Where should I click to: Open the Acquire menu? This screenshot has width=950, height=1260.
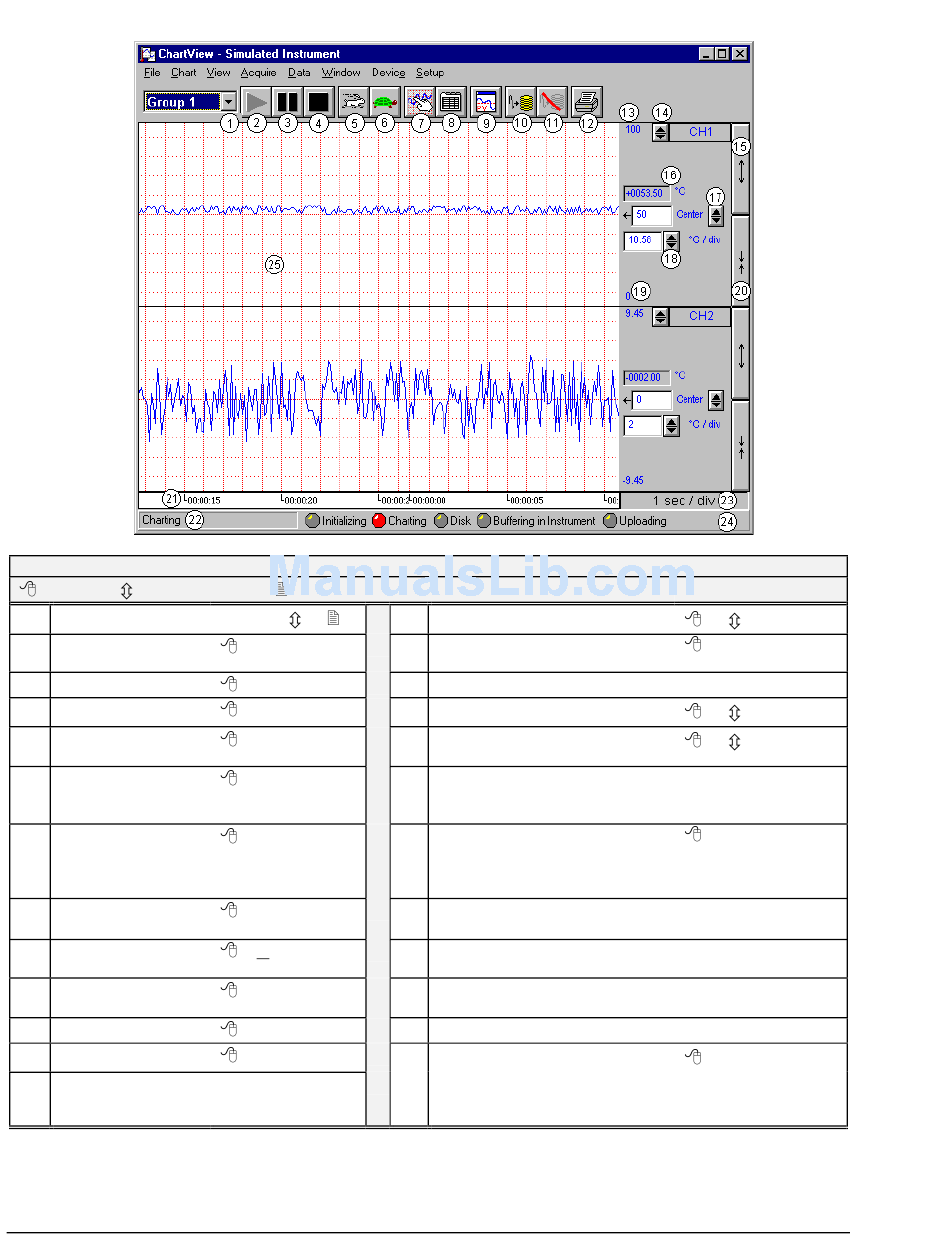(258, 73)
